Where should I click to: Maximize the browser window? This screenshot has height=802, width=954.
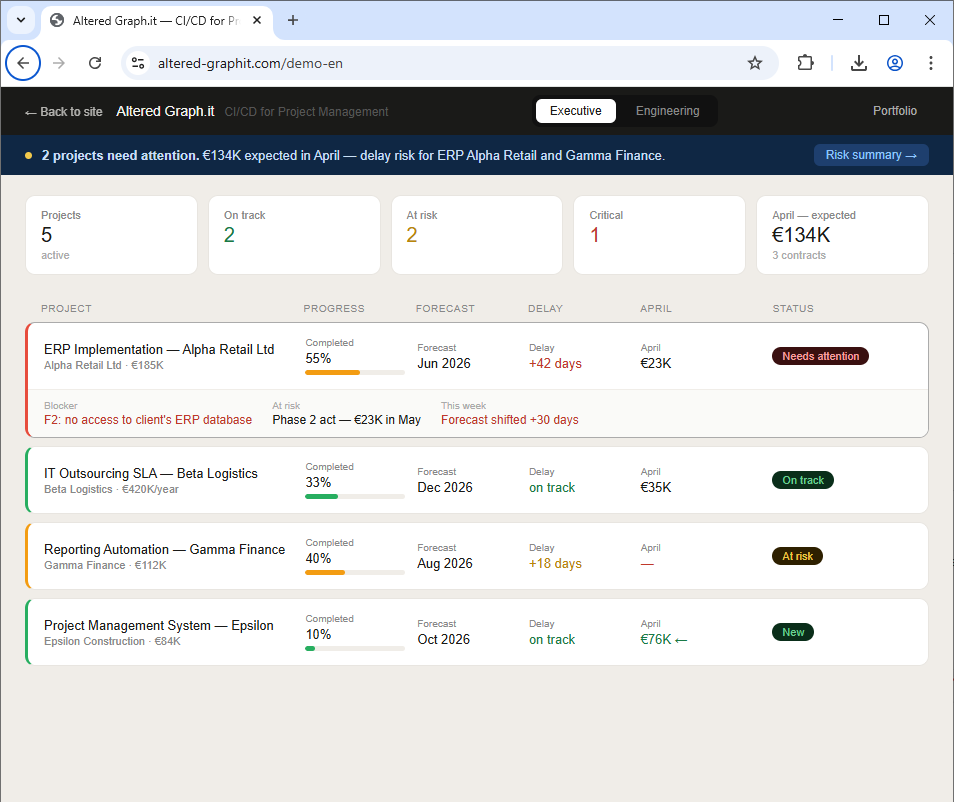pos(884,20)
